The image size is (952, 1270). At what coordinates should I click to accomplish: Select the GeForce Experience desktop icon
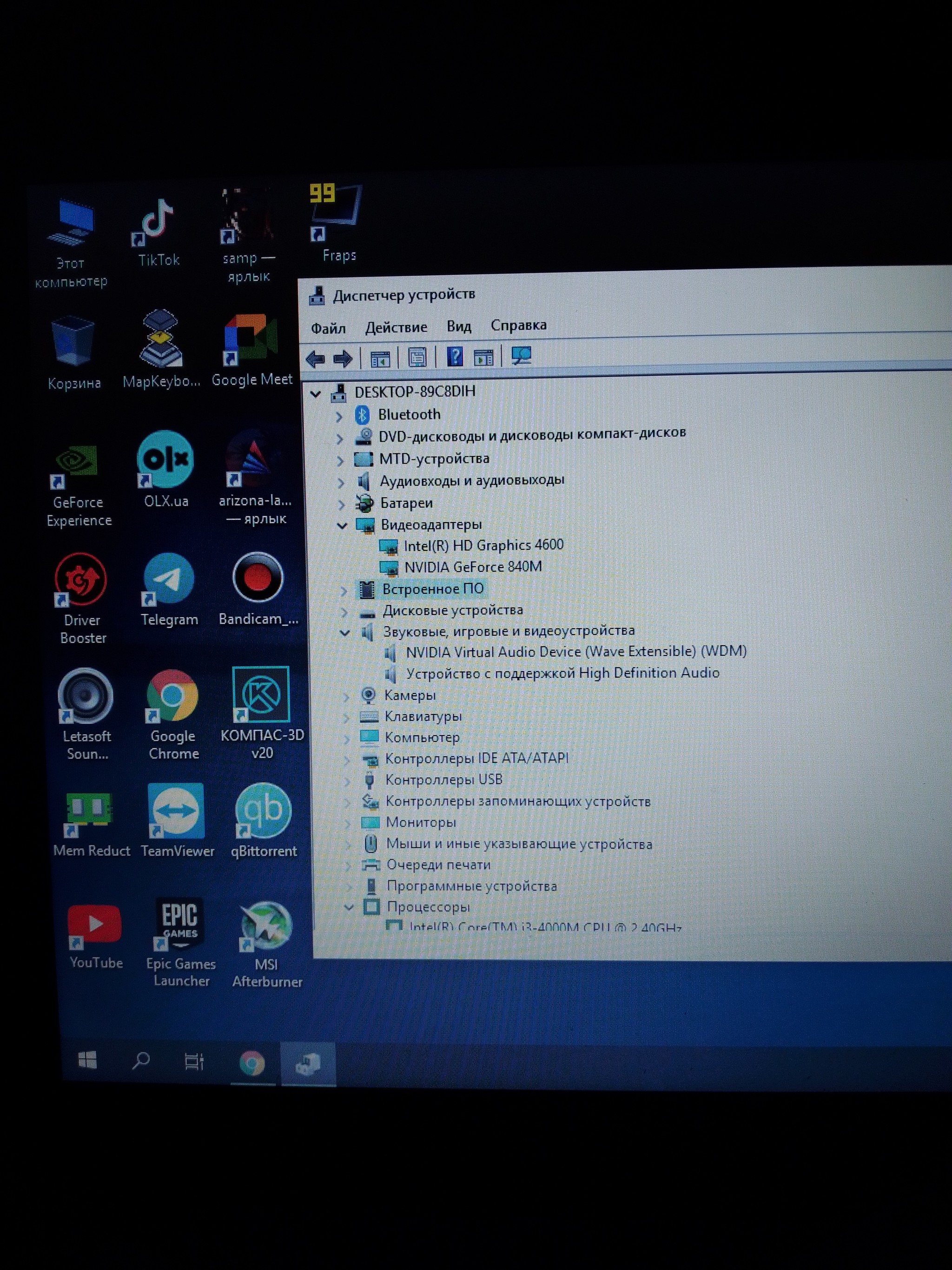[x=78, y=486]
